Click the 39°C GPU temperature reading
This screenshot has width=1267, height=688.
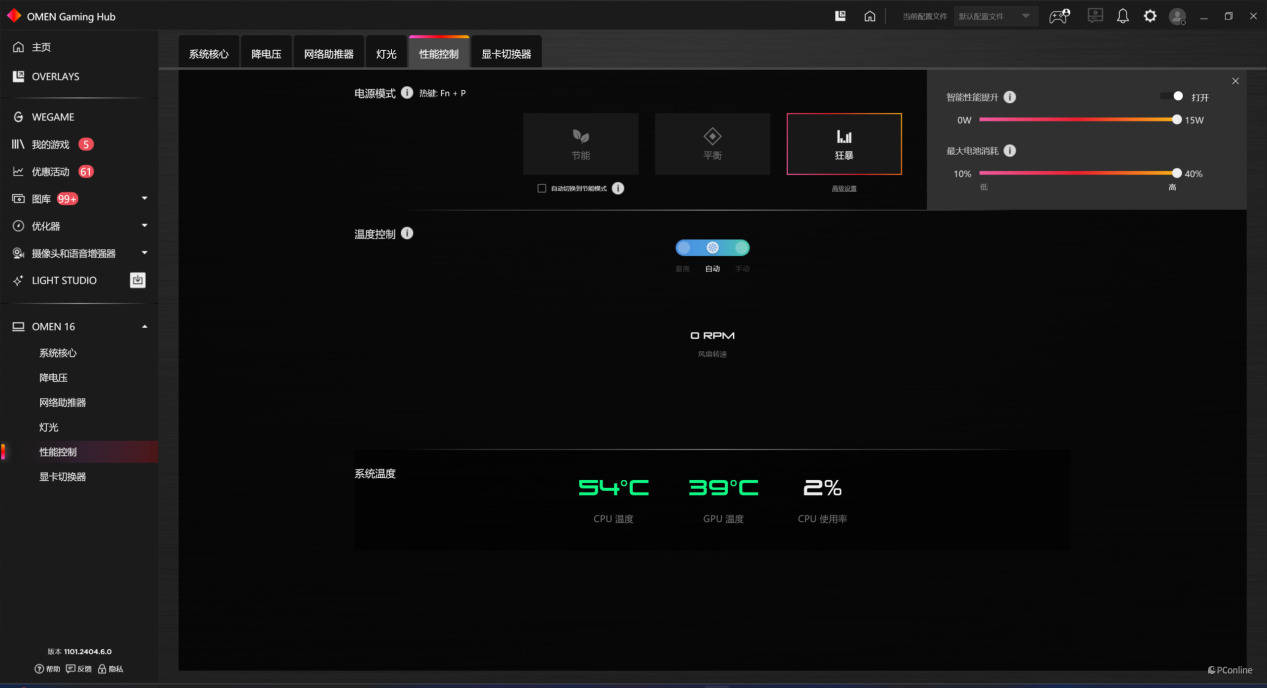click(723, 488)
